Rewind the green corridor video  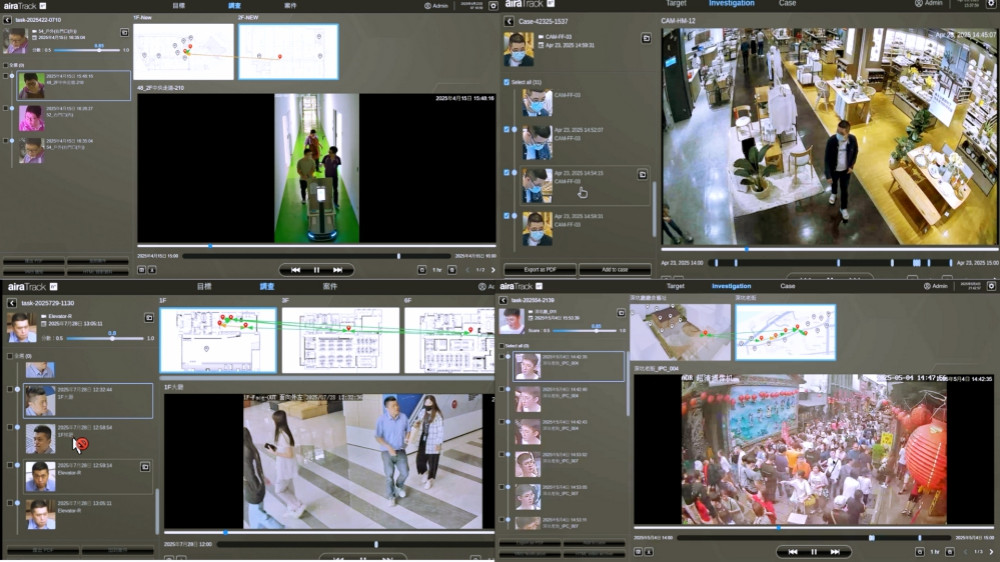click(295, 270)
